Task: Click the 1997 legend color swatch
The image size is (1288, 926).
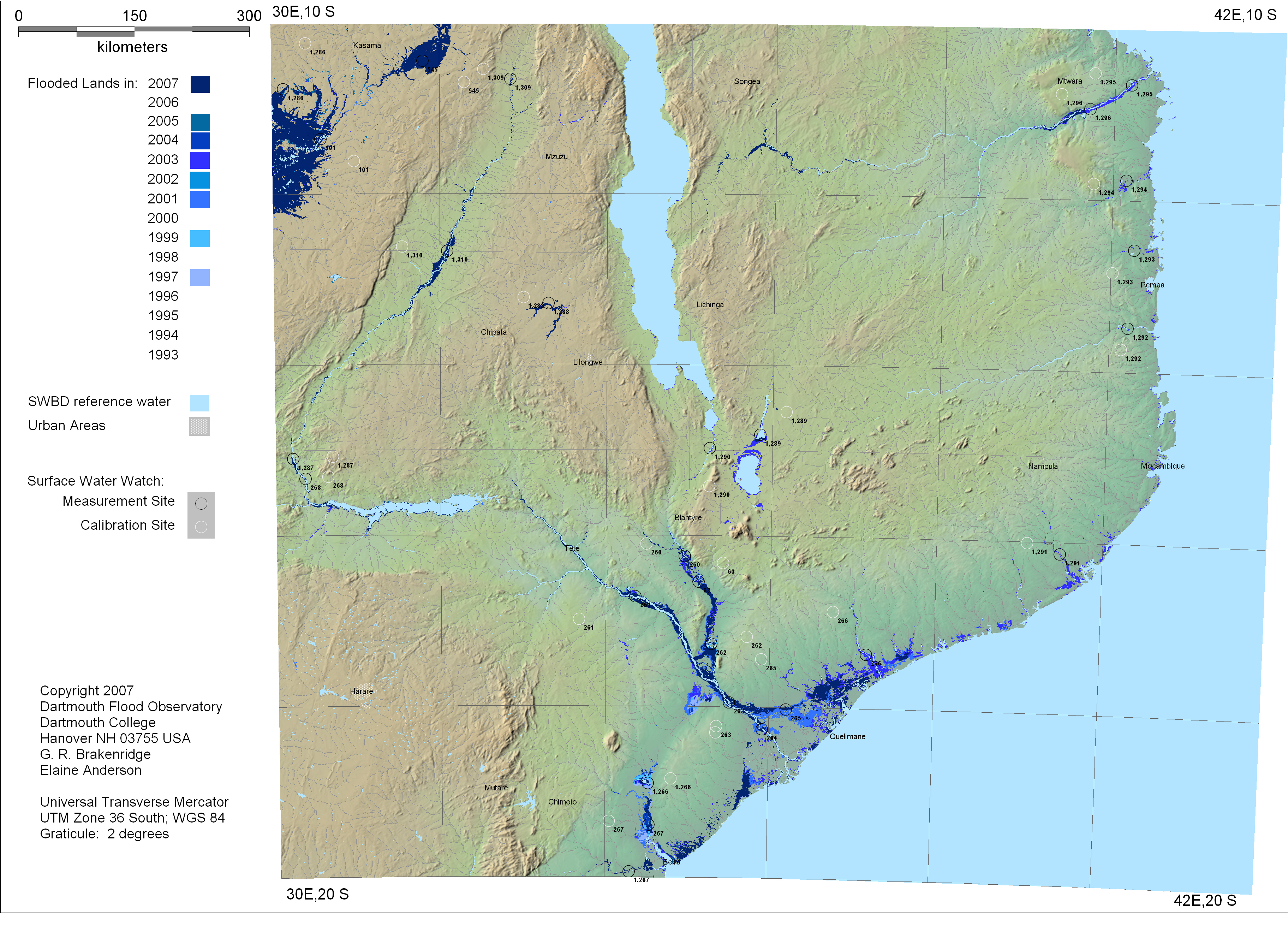Action: click(200, 277)
